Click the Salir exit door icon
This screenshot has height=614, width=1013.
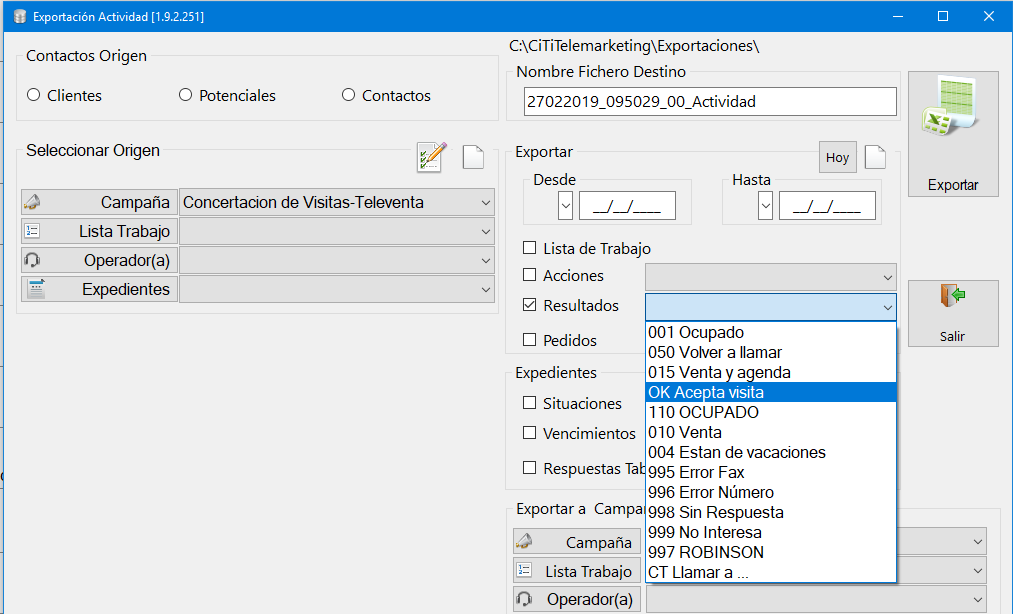tap(952, 296)
